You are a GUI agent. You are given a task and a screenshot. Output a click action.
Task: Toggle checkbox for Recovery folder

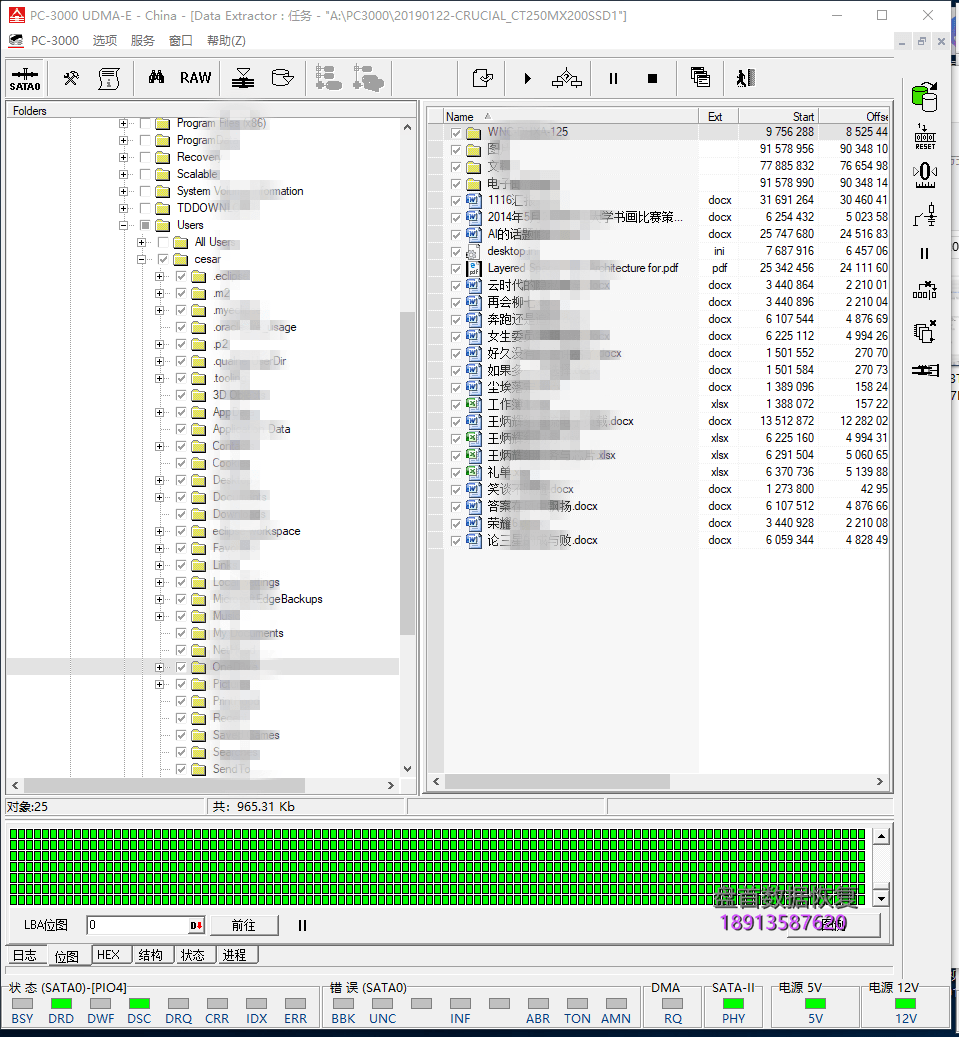(x=146, y=157)
